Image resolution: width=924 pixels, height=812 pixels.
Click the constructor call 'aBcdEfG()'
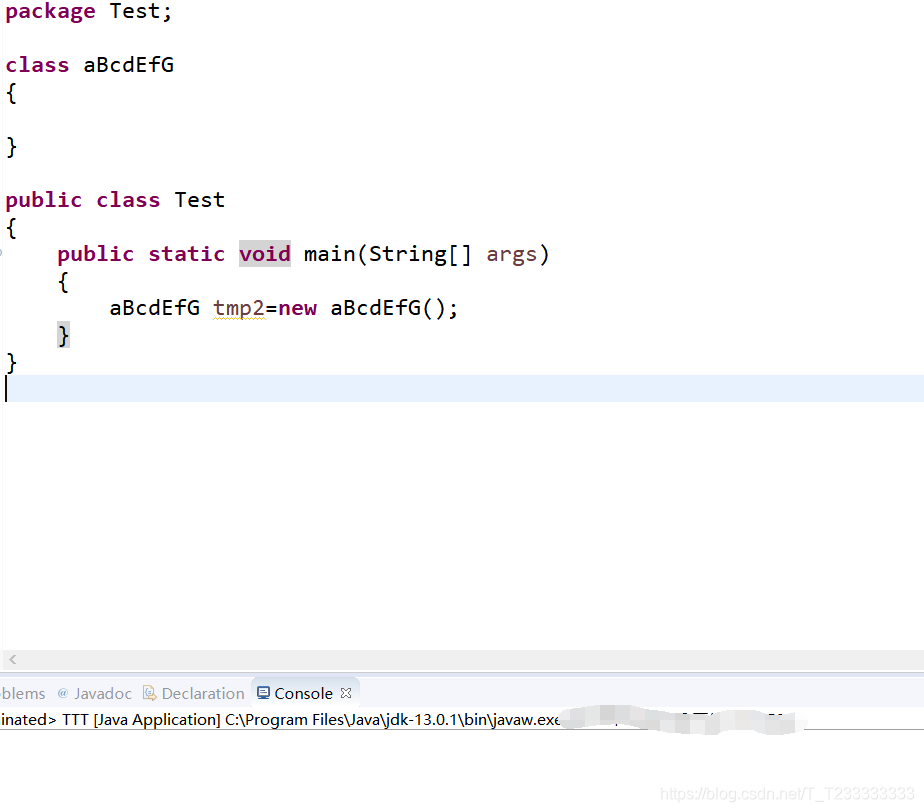click(388, 308)
